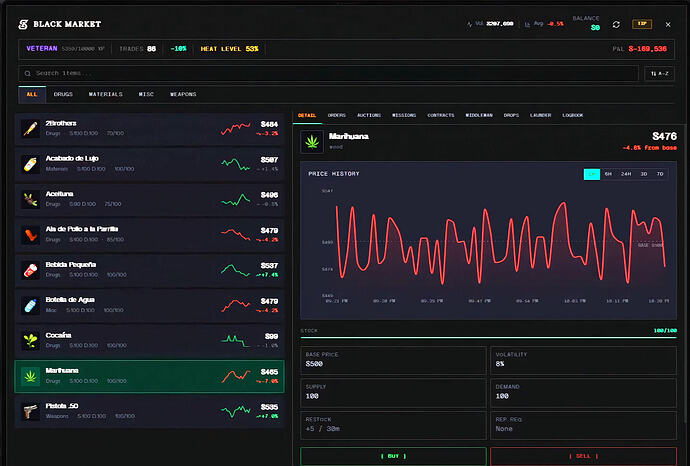The width and height of the screenshot is (690, 466).
Task: Open the VIP badge menu
Action: (642, 24)
